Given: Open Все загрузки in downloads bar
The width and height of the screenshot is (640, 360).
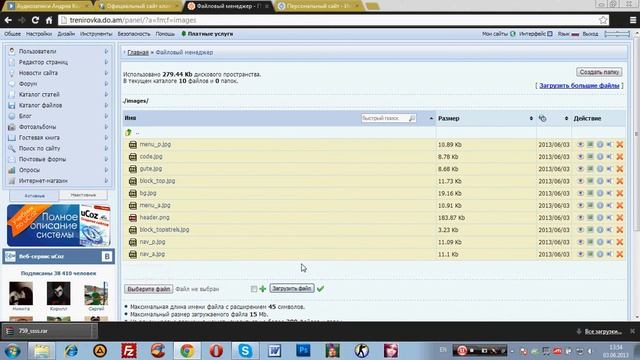Looking at the screenshot, I should pos(602,332).
